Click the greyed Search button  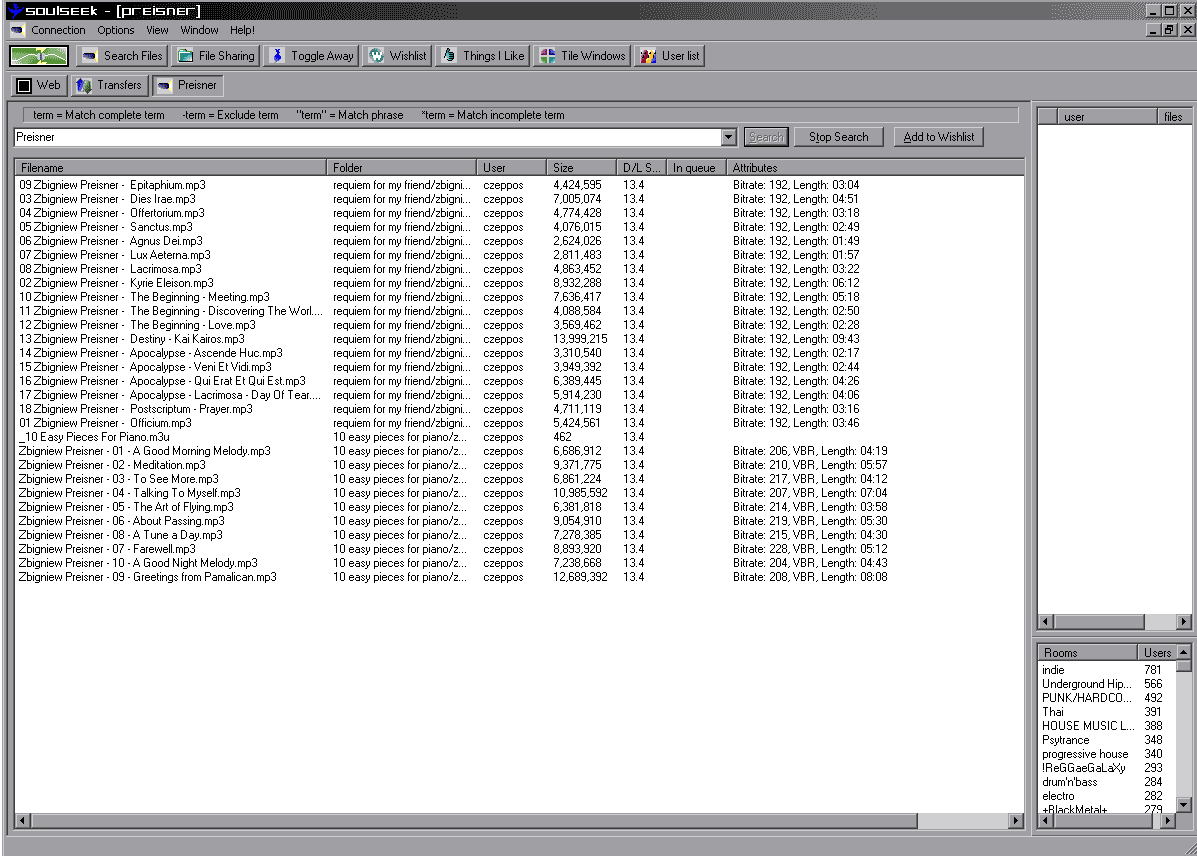pos(766,137)
